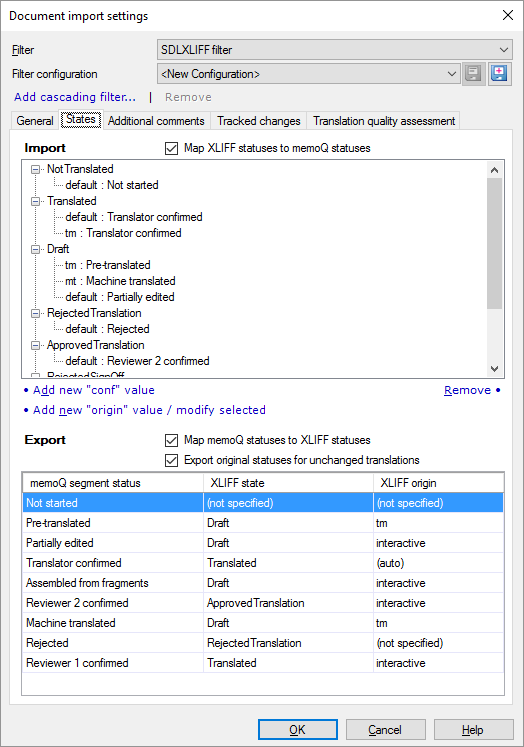Click XLIFF origin "tm" in Machine translated row

click(439, 623)
